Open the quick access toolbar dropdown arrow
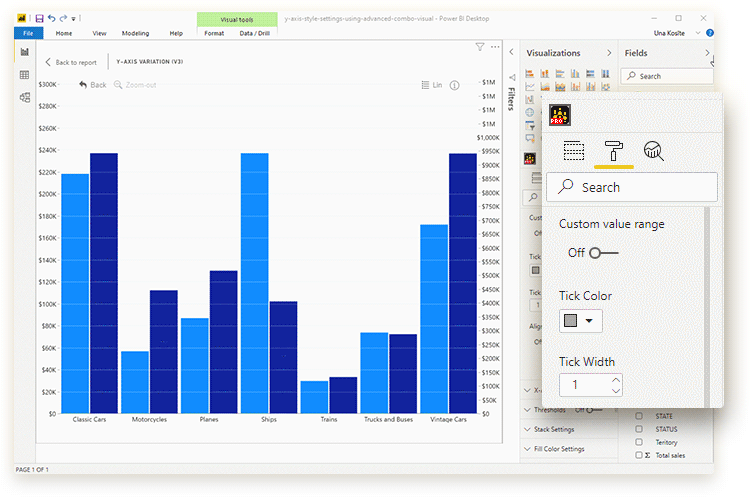Viewport: 750px width, 500px height. pos(73,19)
